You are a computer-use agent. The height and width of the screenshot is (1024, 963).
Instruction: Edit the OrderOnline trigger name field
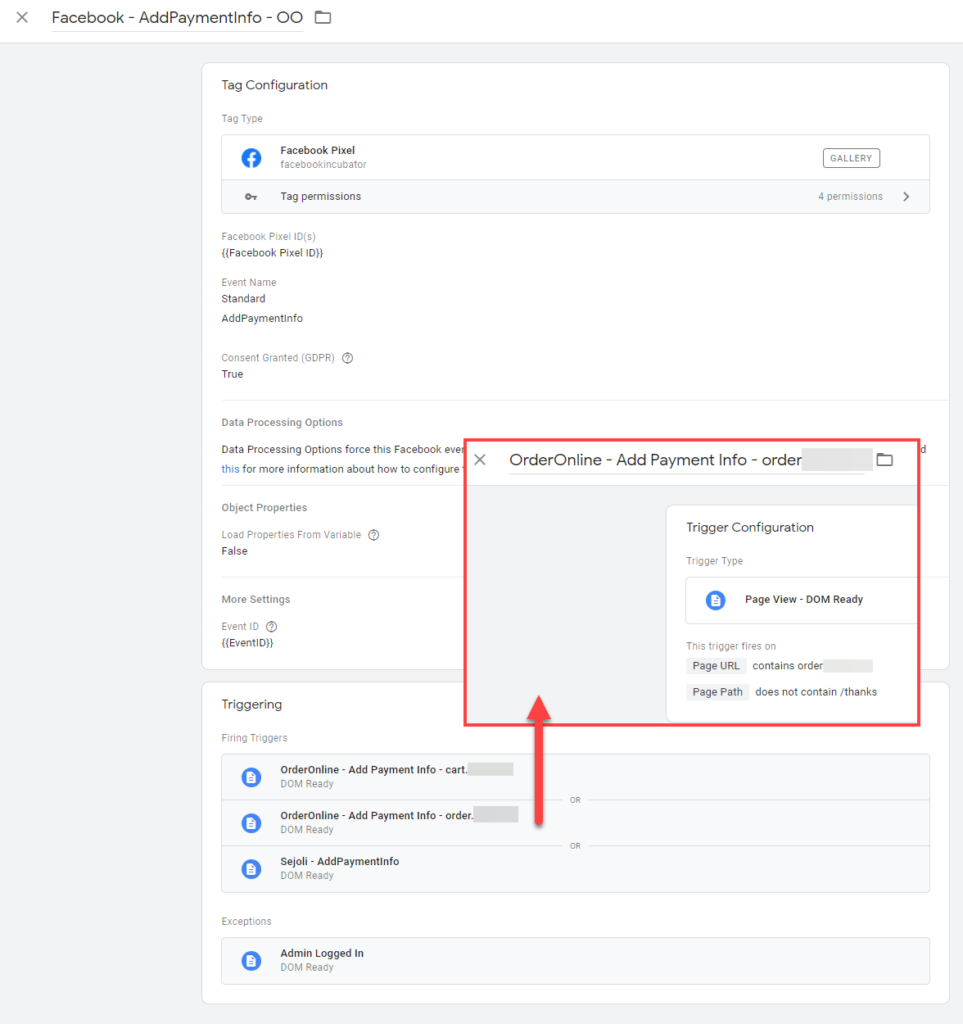(655, 460)
